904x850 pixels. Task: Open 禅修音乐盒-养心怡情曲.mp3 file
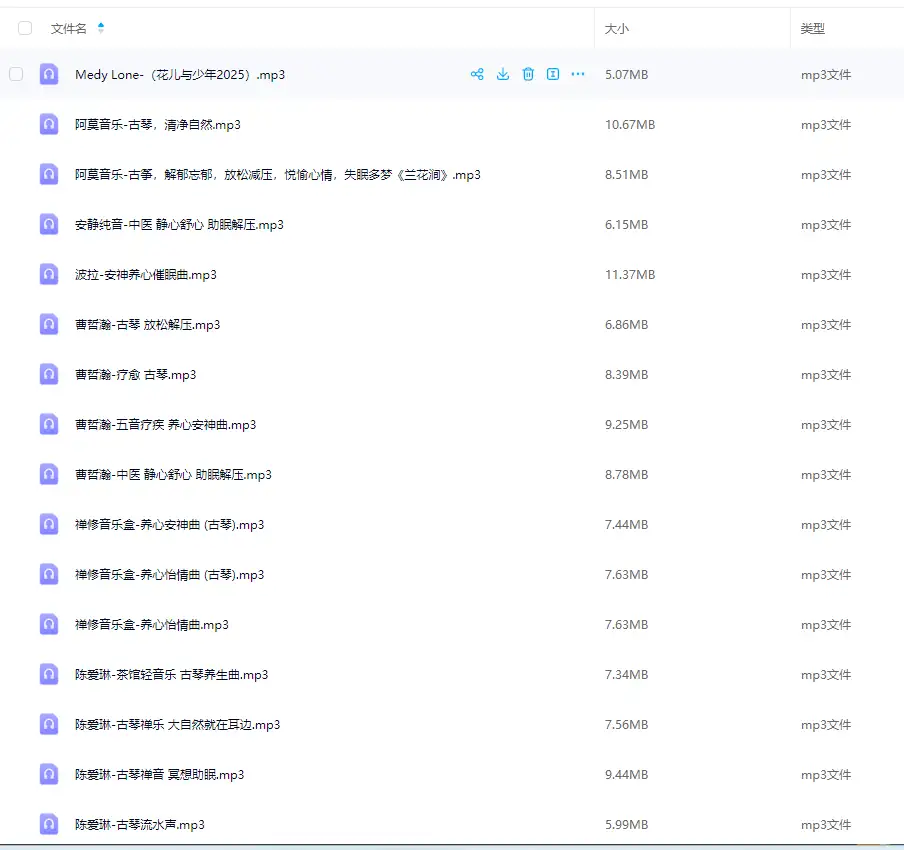click(151, 625)
